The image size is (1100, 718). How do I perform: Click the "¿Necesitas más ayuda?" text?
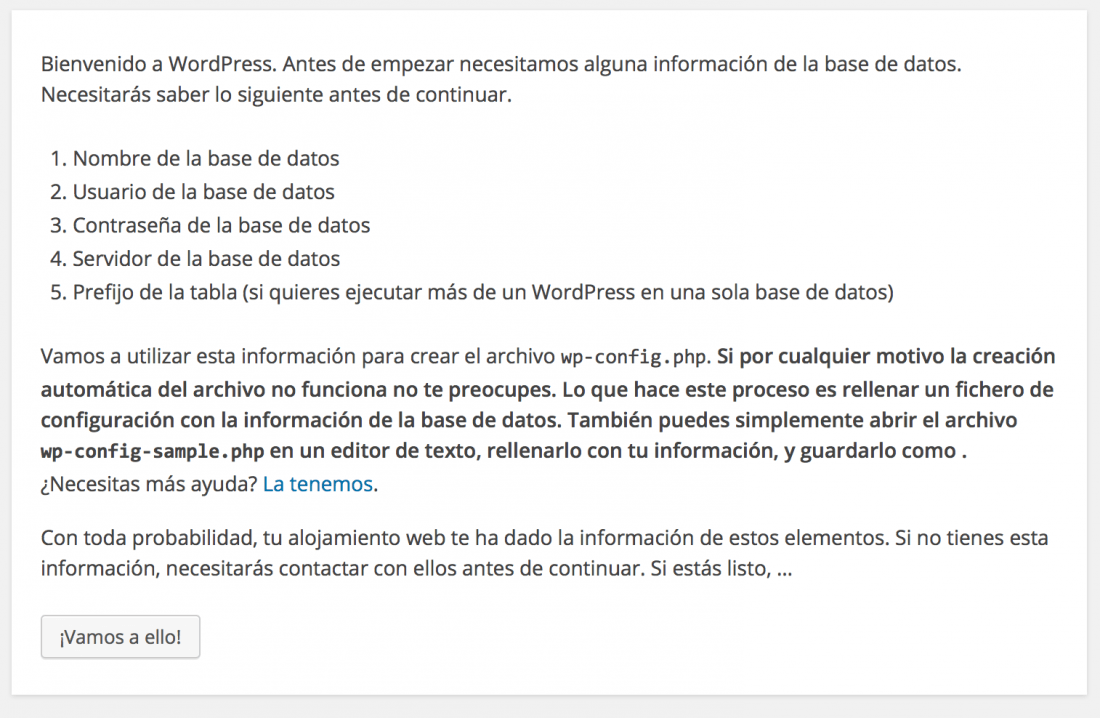(149, 484)
